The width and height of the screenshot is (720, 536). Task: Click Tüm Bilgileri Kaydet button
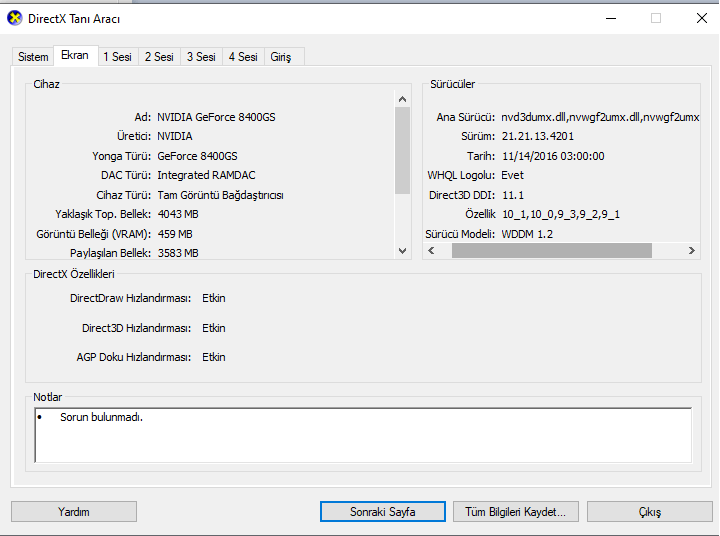(516, 512)
